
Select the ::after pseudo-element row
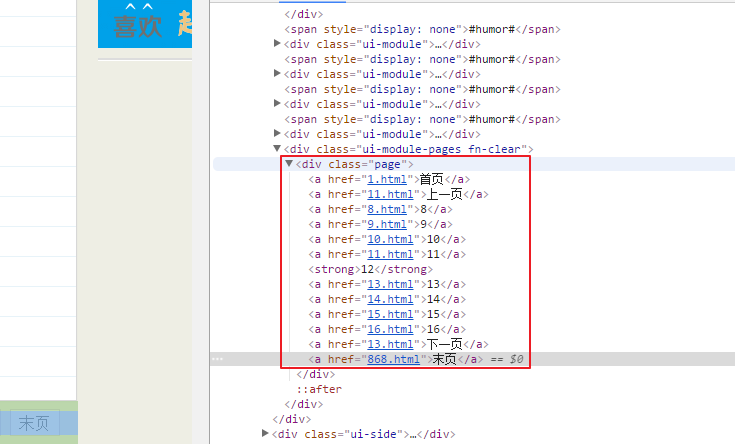tap(319, 389)
